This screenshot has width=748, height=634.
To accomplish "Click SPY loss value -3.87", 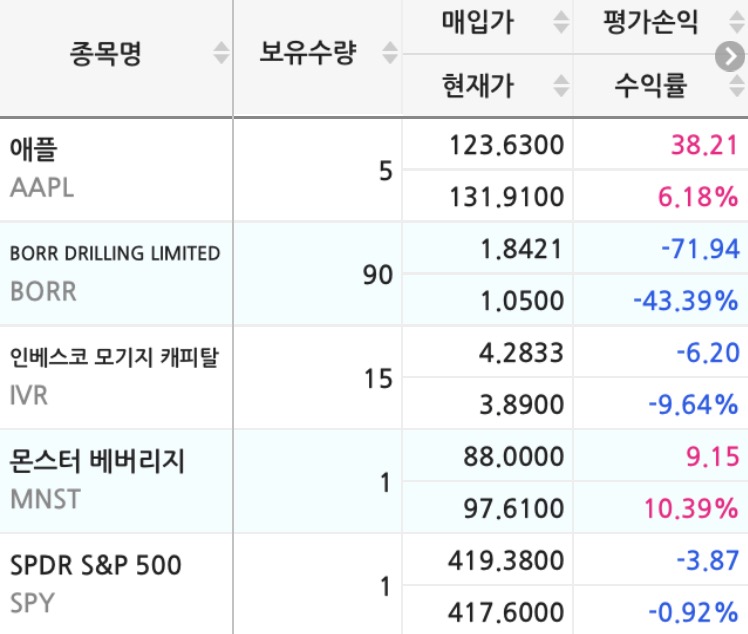I will pos(708,561).
